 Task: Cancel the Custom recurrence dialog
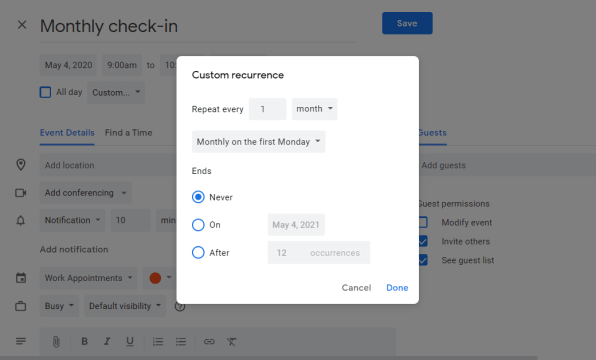(x=356, y=288)
